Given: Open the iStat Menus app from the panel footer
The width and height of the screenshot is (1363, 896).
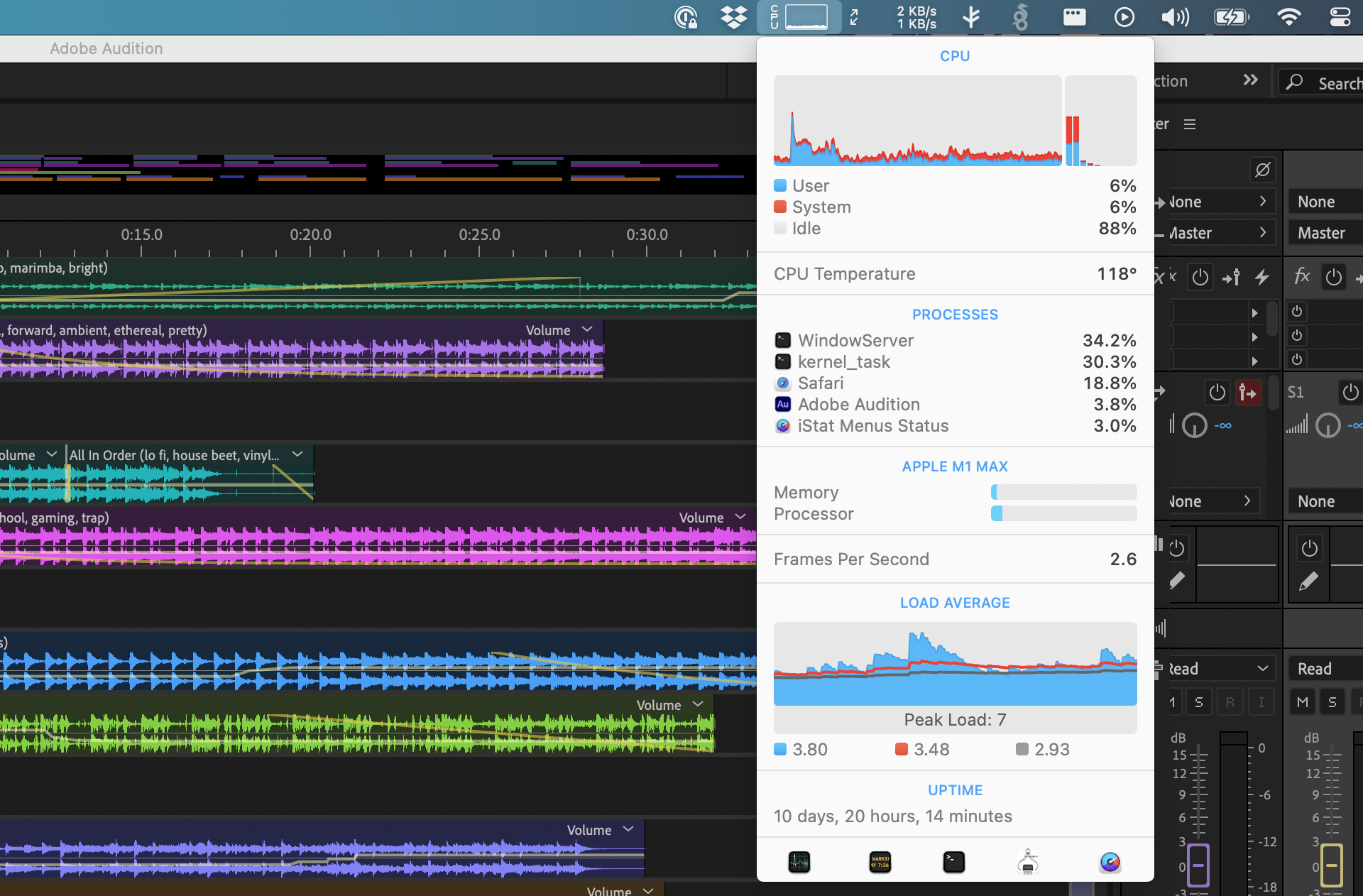Looking at the screenshot, I should tap(1110, 862).
